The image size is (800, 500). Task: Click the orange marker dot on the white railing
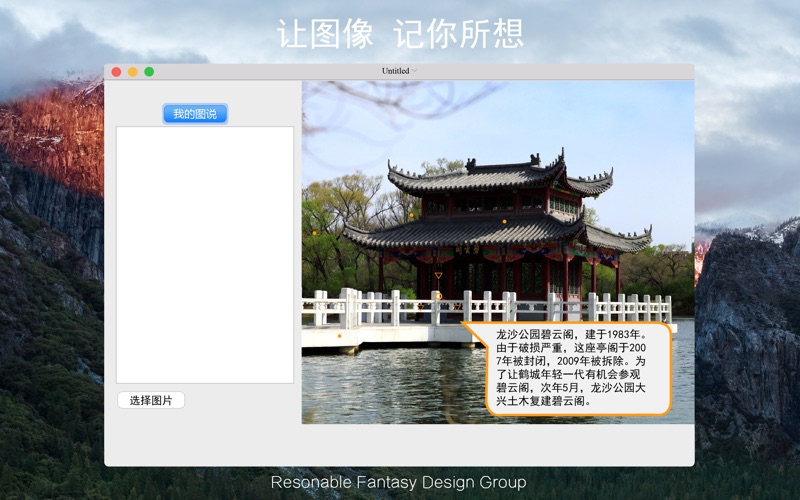[x=437, y=296]
